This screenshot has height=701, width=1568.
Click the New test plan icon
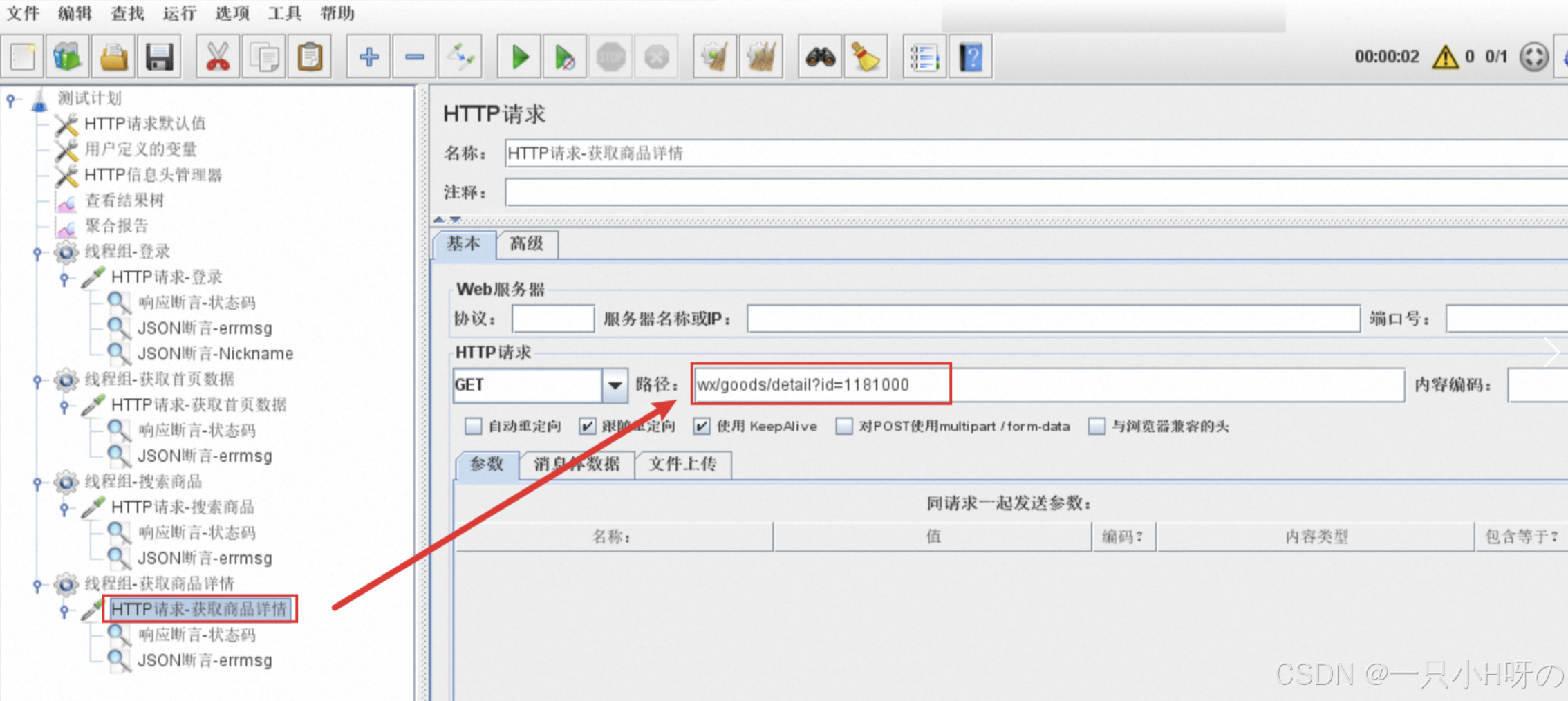(22, 56)
